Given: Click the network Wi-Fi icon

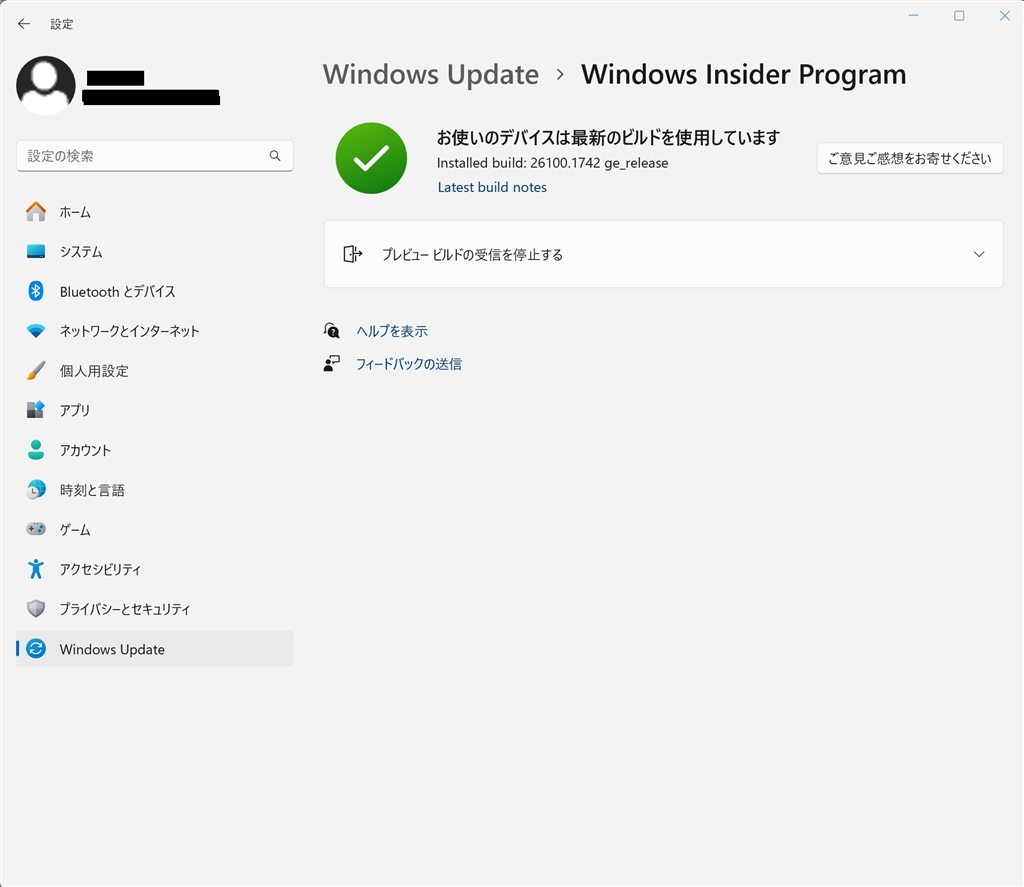Looking at the screenshot, I should [36, 331].
